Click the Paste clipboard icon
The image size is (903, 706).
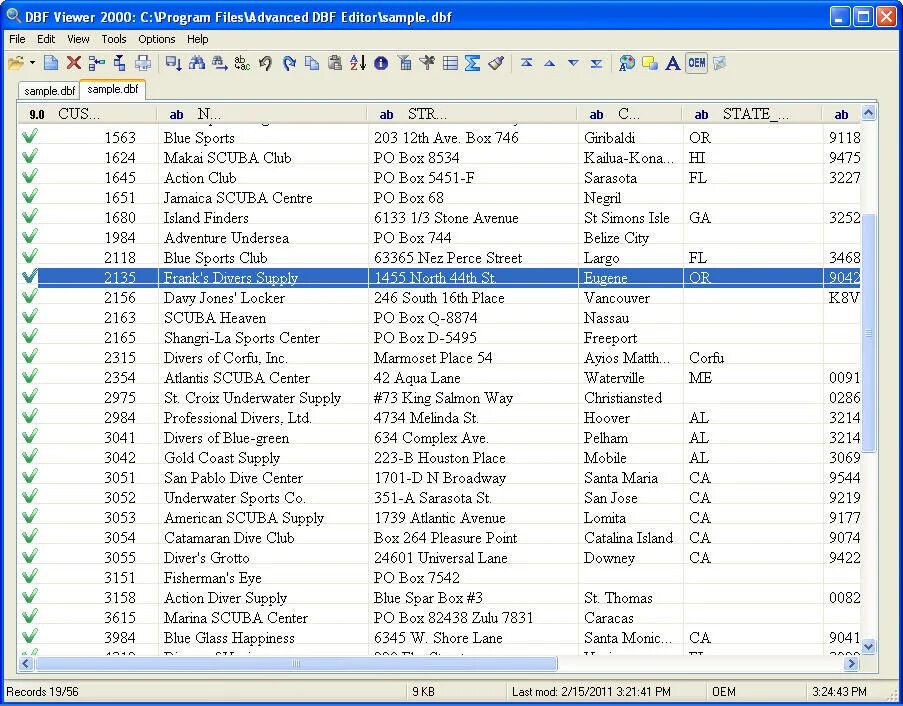335,63
